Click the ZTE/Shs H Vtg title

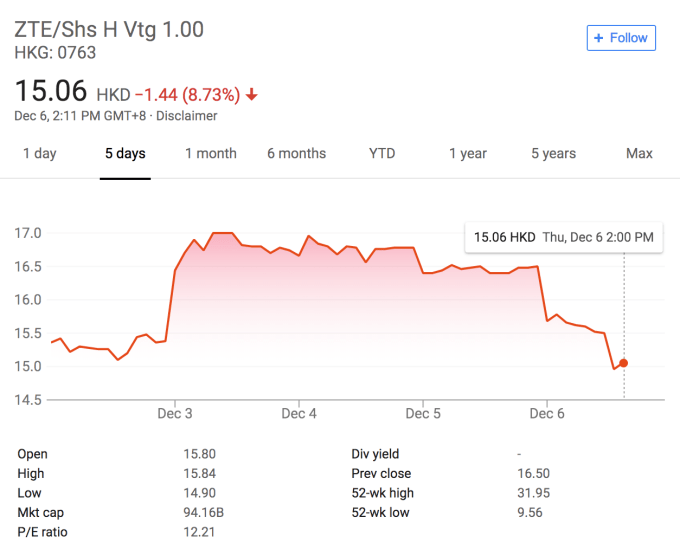pos(109,29)
